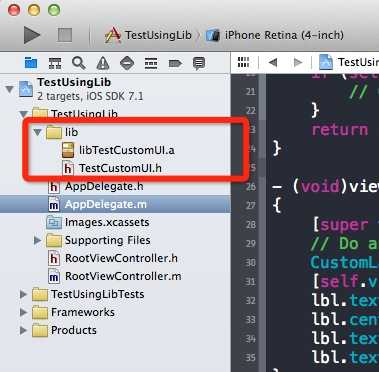Viewport: 379px width, 372px height.
Task: Collapse the lib folder
Action: (x=37, y=132)
